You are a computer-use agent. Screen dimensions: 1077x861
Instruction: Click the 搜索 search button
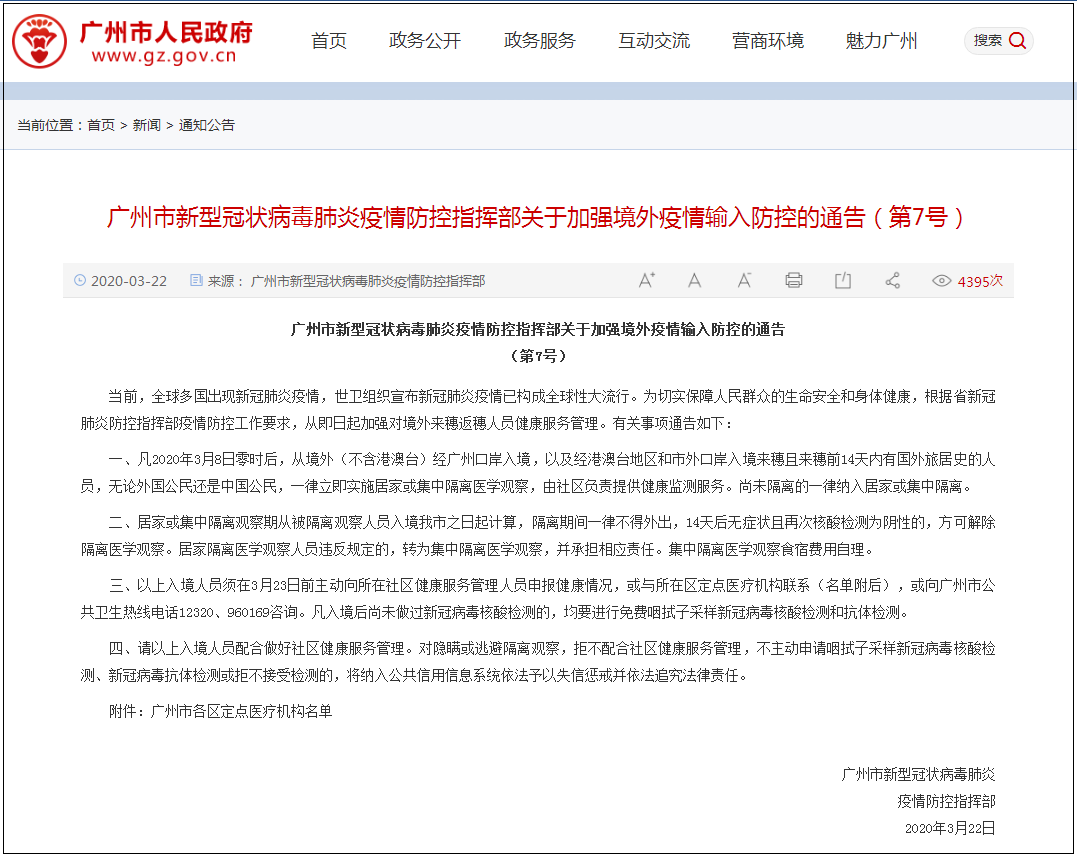pyautogui.click(x=999, y=41)
